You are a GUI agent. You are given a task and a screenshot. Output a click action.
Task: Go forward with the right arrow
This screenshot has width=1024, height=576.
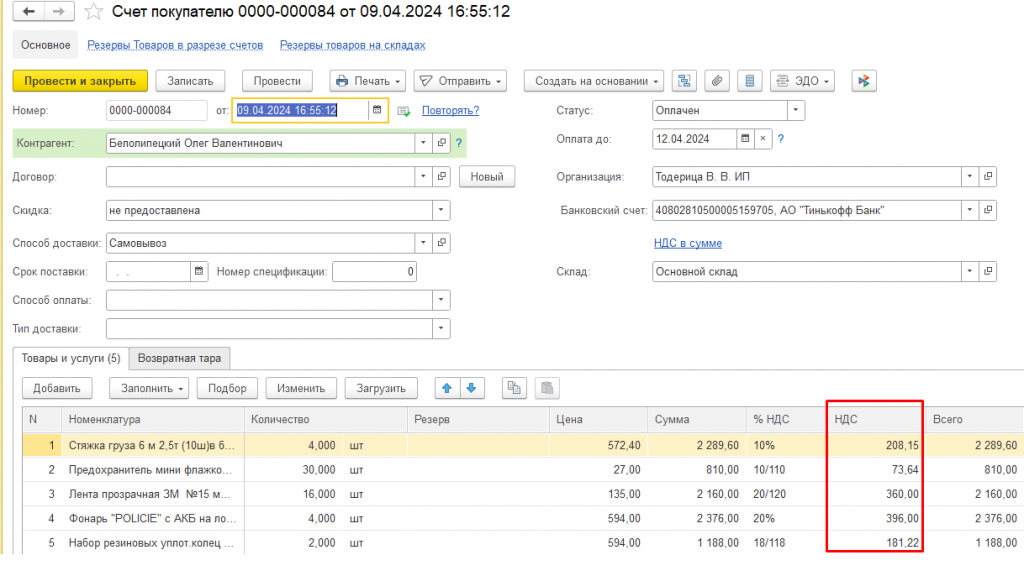click(x=59, y=11)
